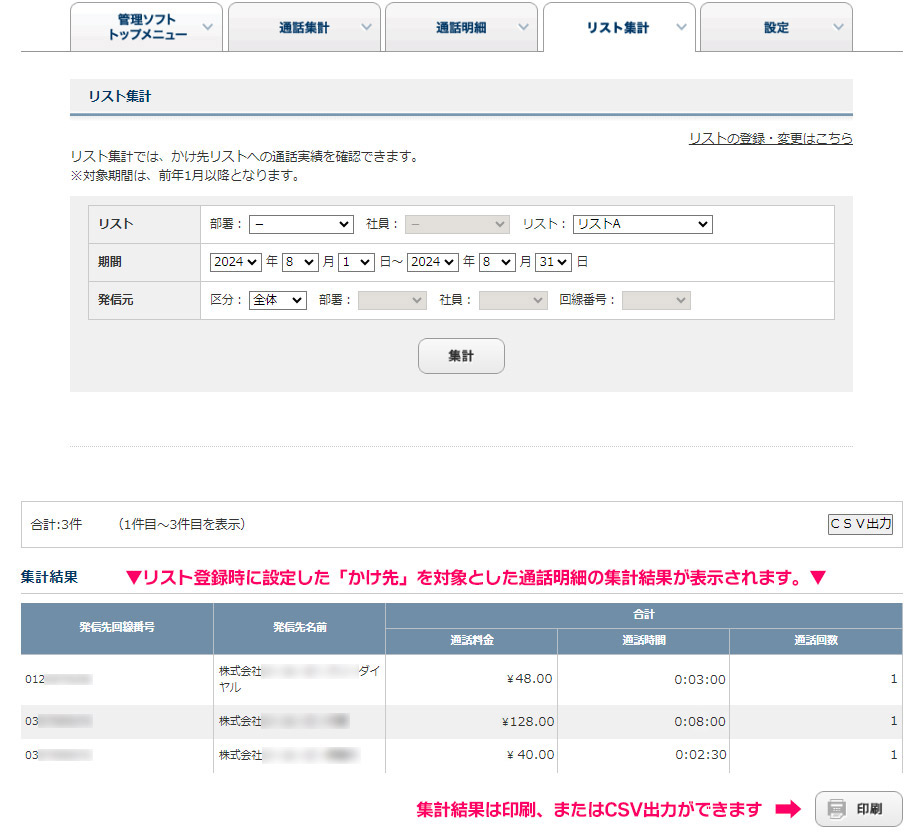Switch to the 設定 tab
This screenshot has width=924, height=835.
(776, 28)
